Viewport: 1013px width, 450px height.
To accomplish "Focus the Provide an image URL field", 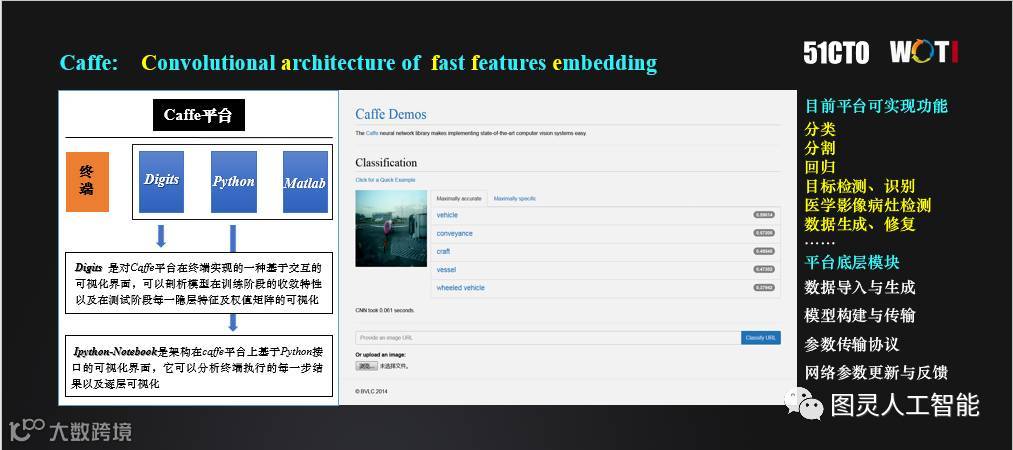I will pyautogui.click(x=548, y=338).
